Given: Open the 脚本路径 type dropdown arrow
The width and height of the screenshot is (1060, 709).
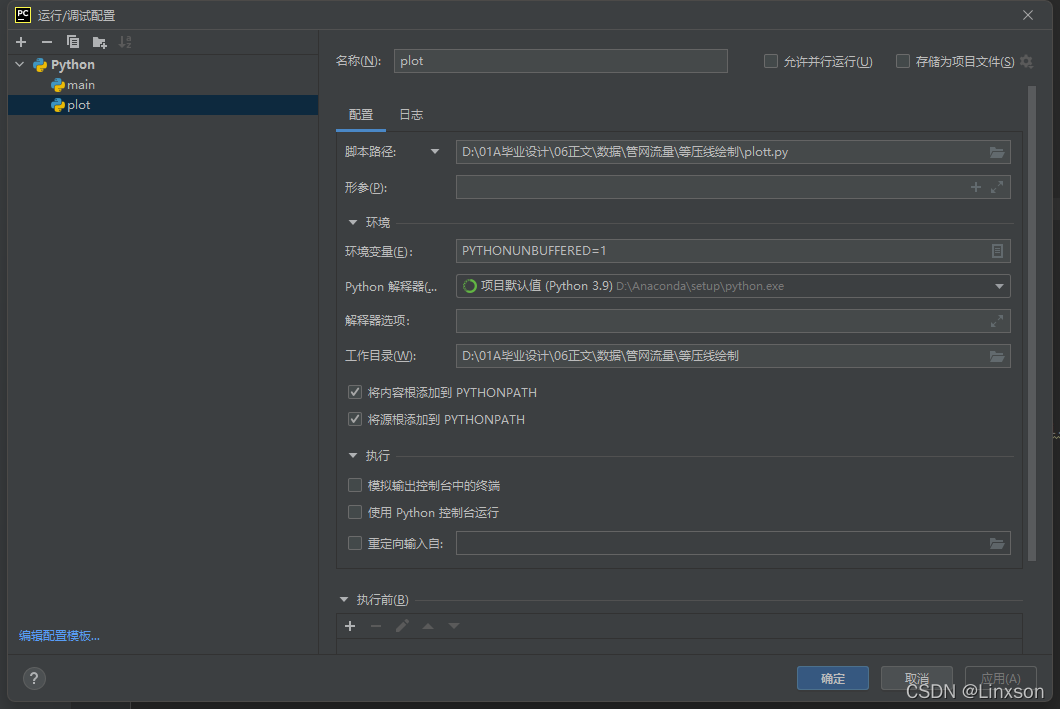Looking at the screenshot, I should 435,152.
